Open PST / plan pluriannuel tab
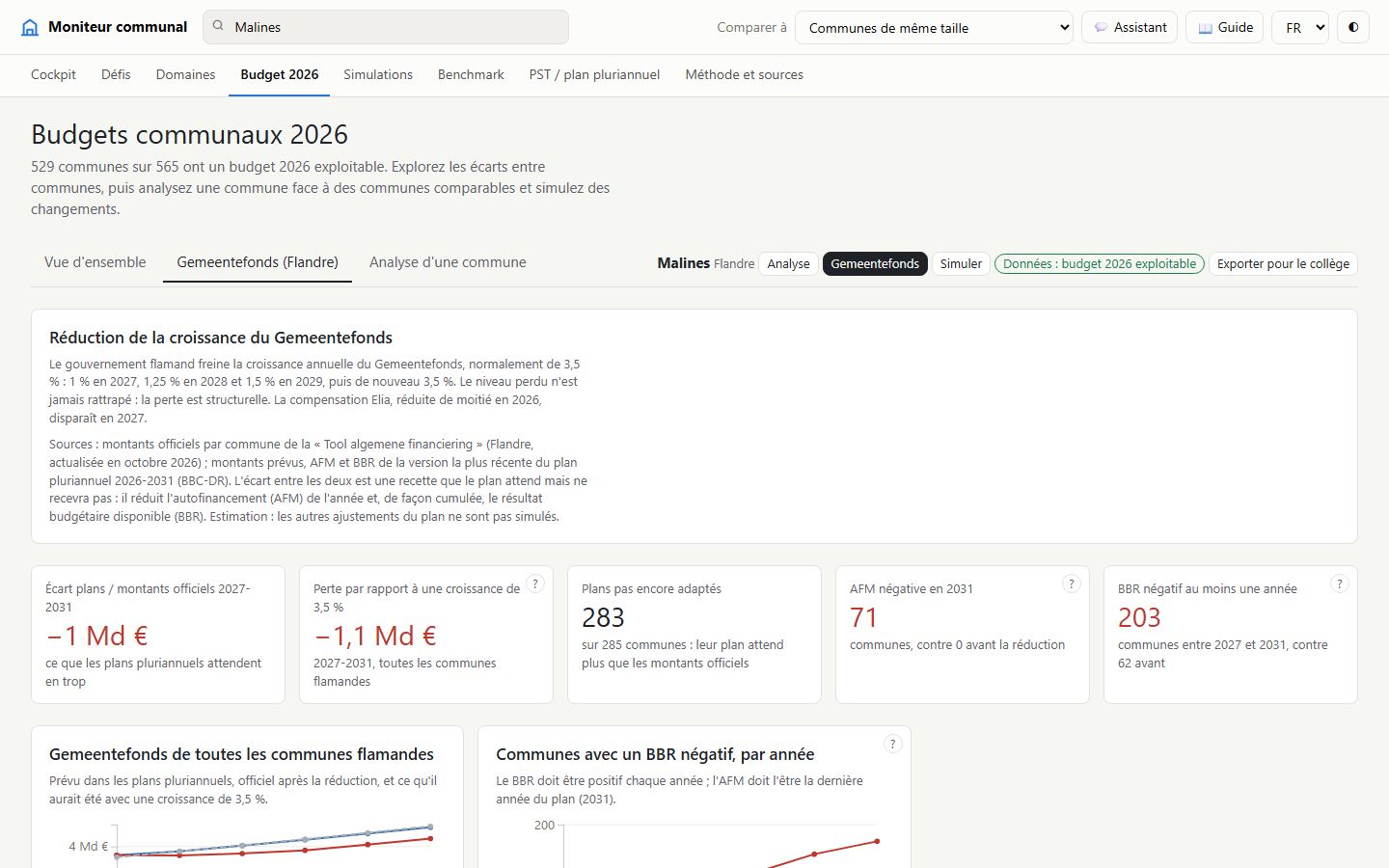1389x868 pixels. [594, 74]
